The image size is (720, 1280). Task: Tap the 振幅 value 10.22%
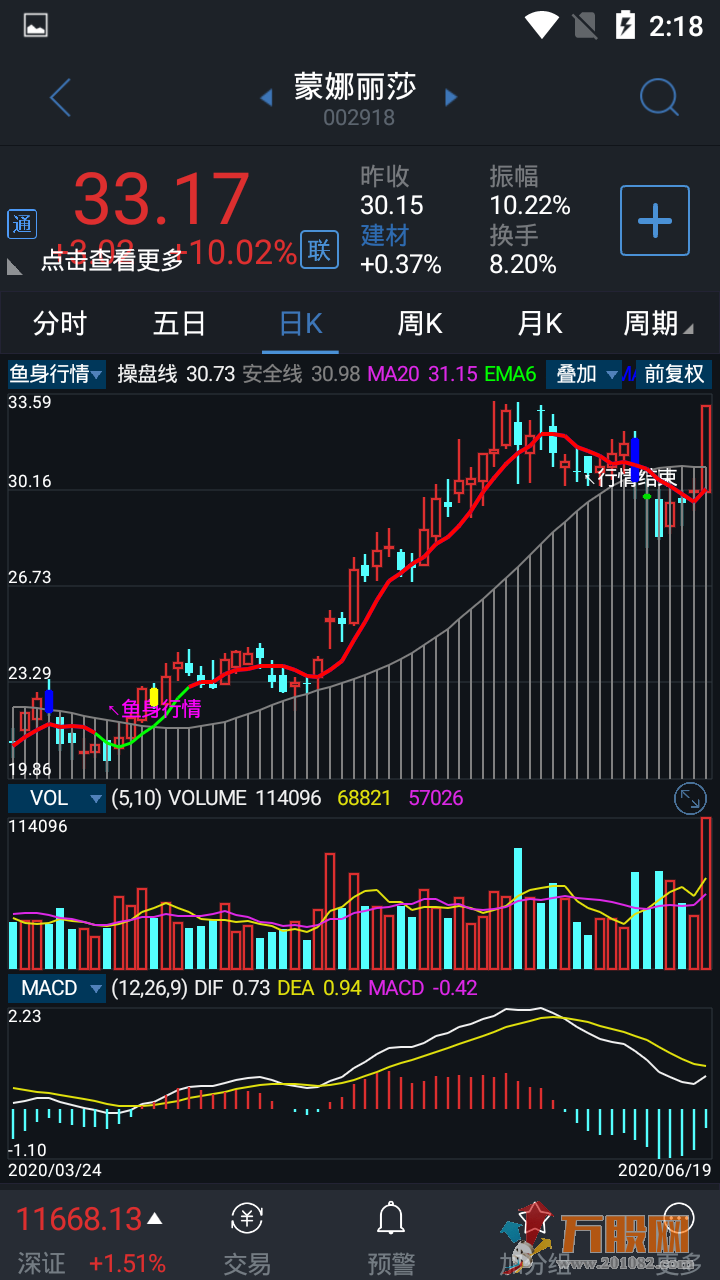point(530,206)
